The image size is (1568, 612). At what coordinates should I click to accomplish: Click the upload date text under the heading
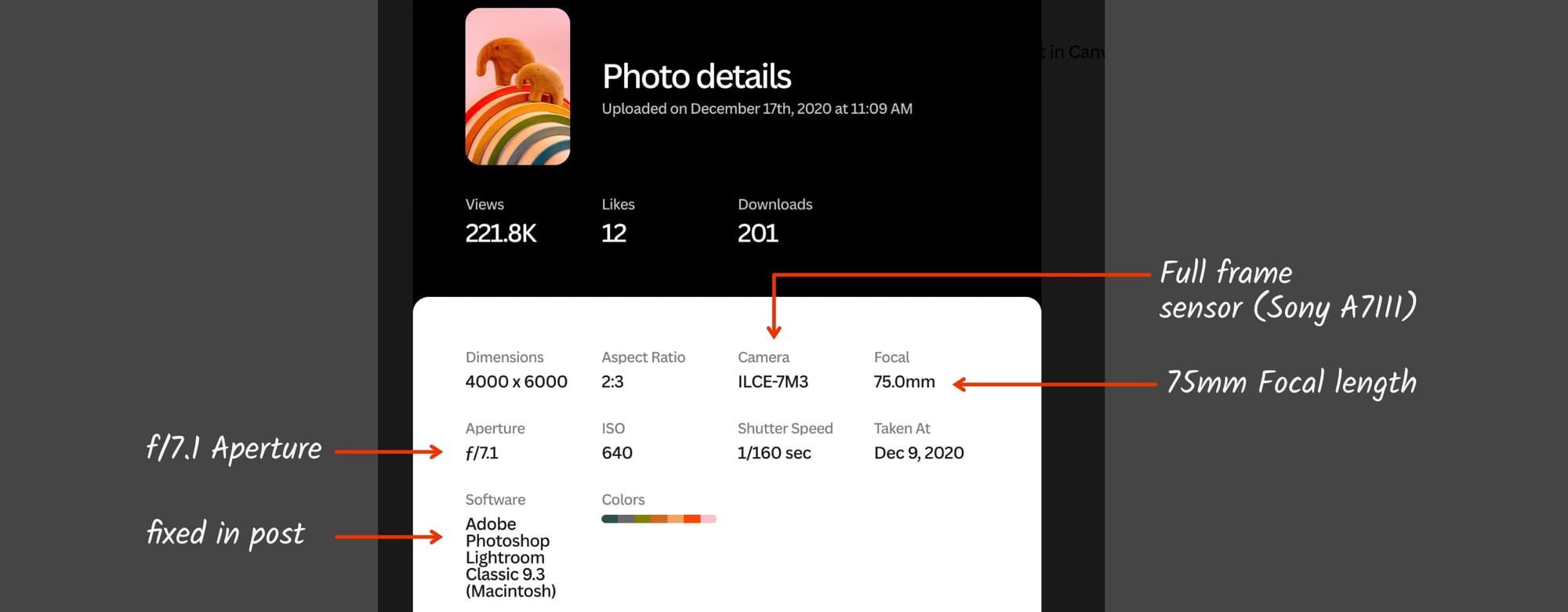[757, 109]
